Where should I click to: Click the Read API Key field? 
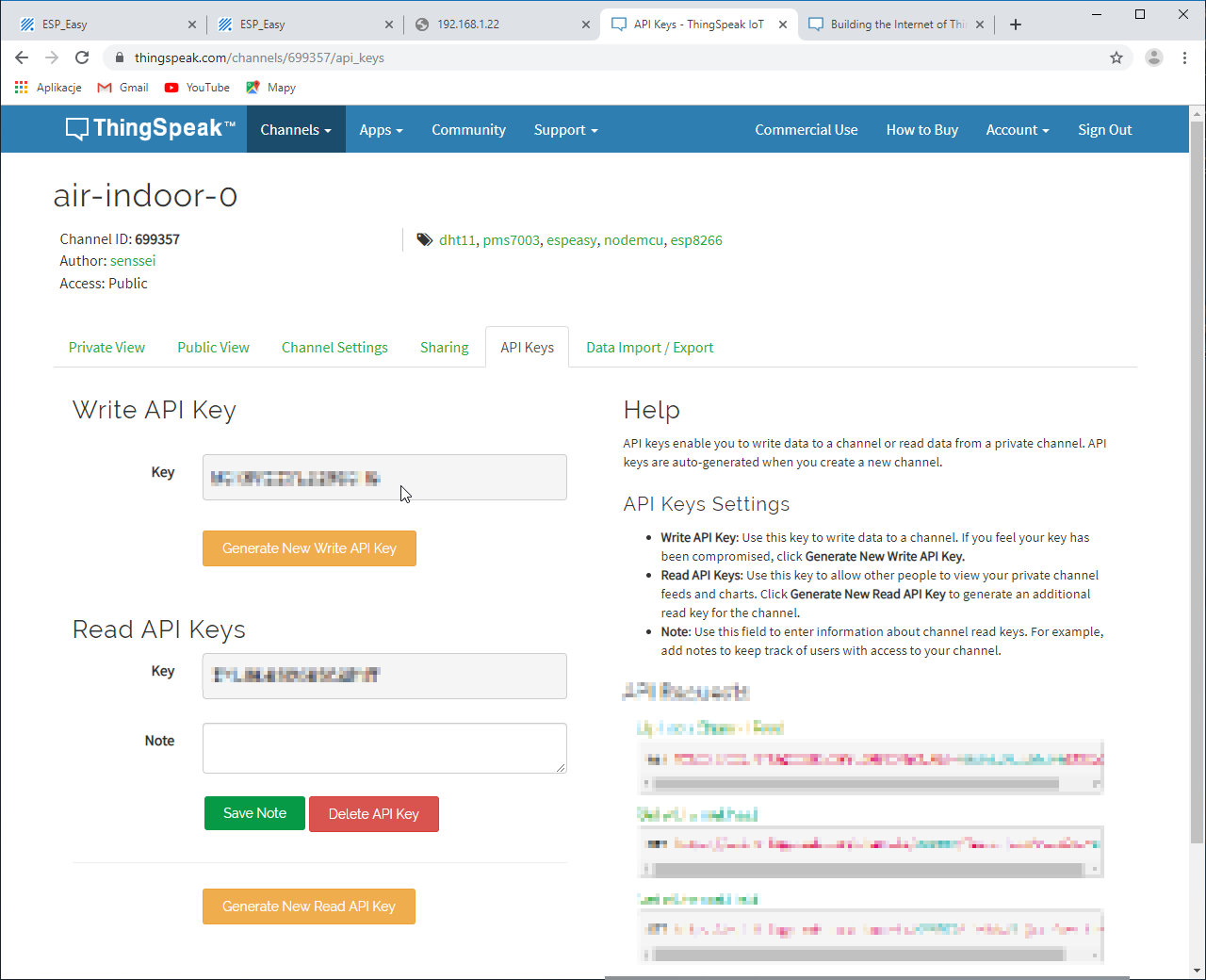point(384,676)
